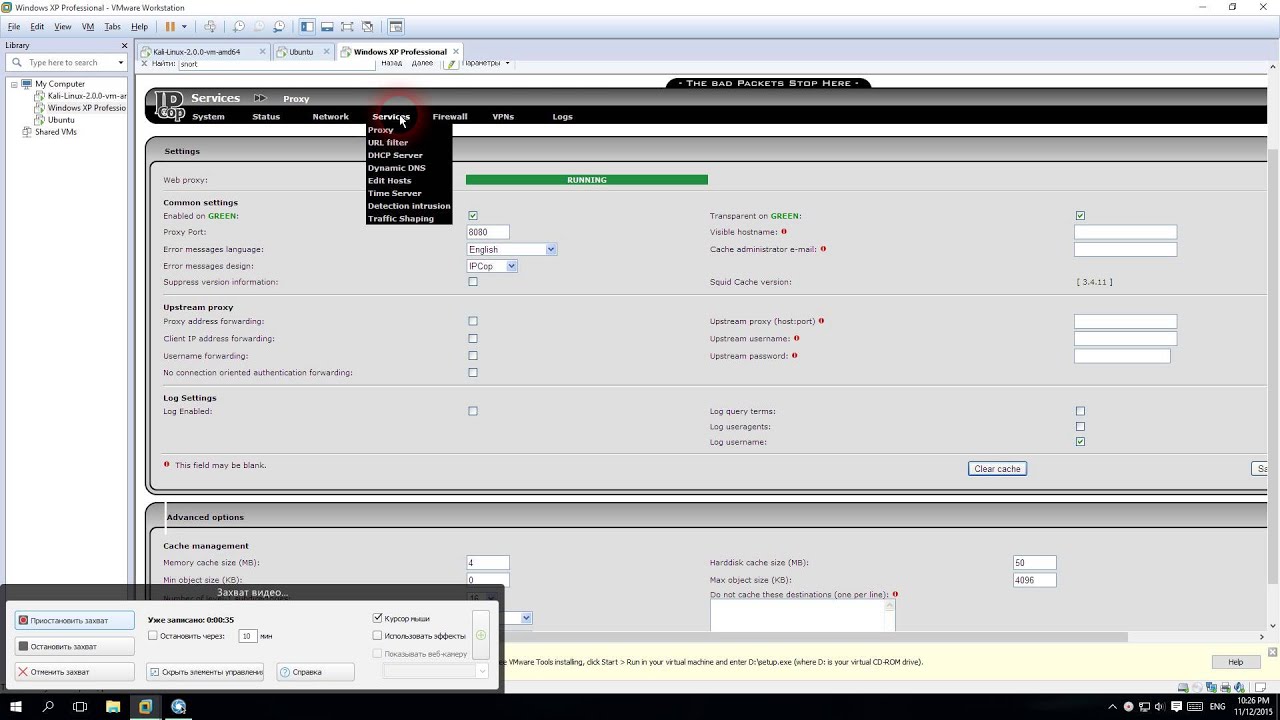Click the Proxy Port field
1280x720 pixels.
coord(488,232)
